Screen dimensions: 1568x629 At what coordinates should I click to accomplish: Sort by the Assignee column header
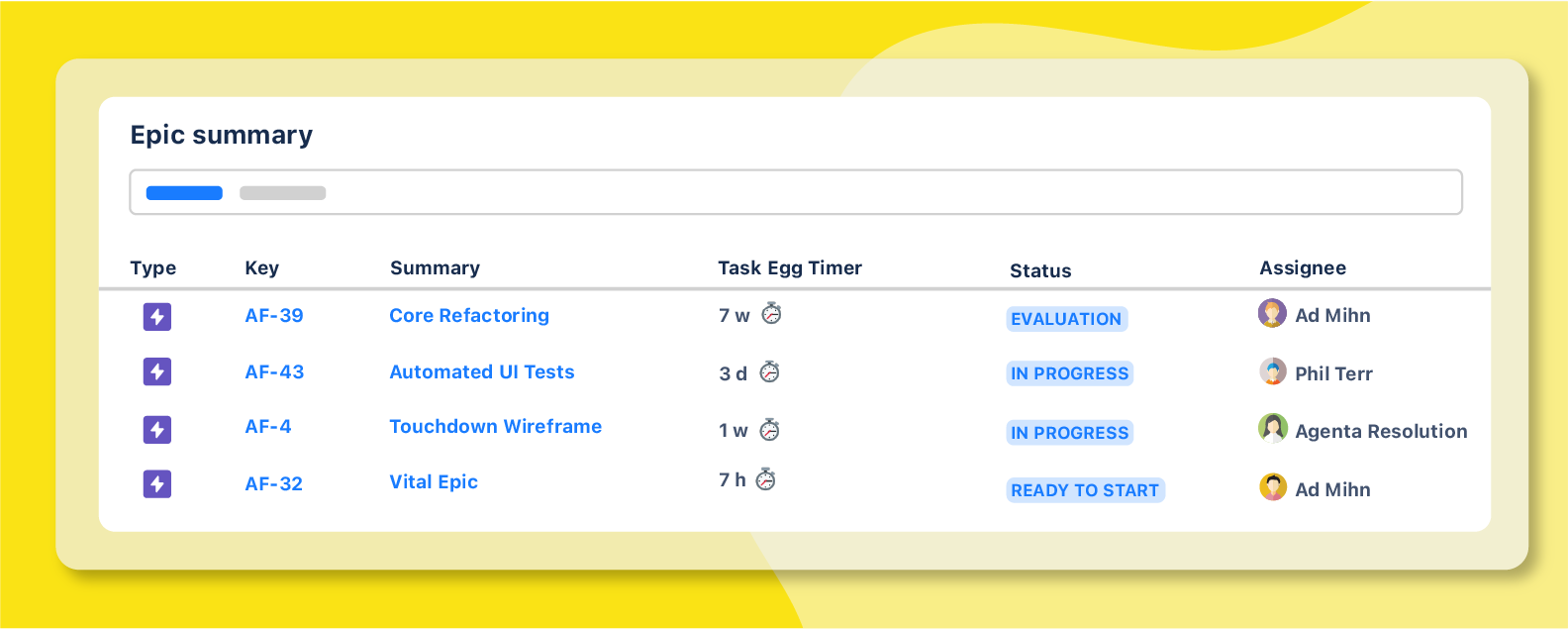(x=1303, y=268)
